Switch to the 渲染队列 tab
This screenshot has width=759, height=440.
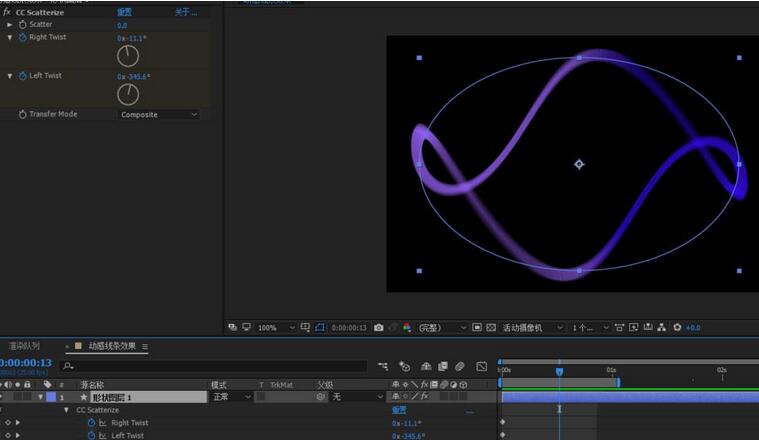coord(25,346)
